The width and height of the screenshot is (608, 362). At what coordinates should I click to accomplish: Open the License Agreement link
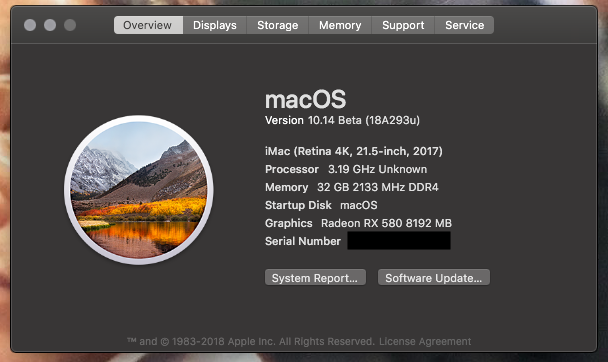425,341
